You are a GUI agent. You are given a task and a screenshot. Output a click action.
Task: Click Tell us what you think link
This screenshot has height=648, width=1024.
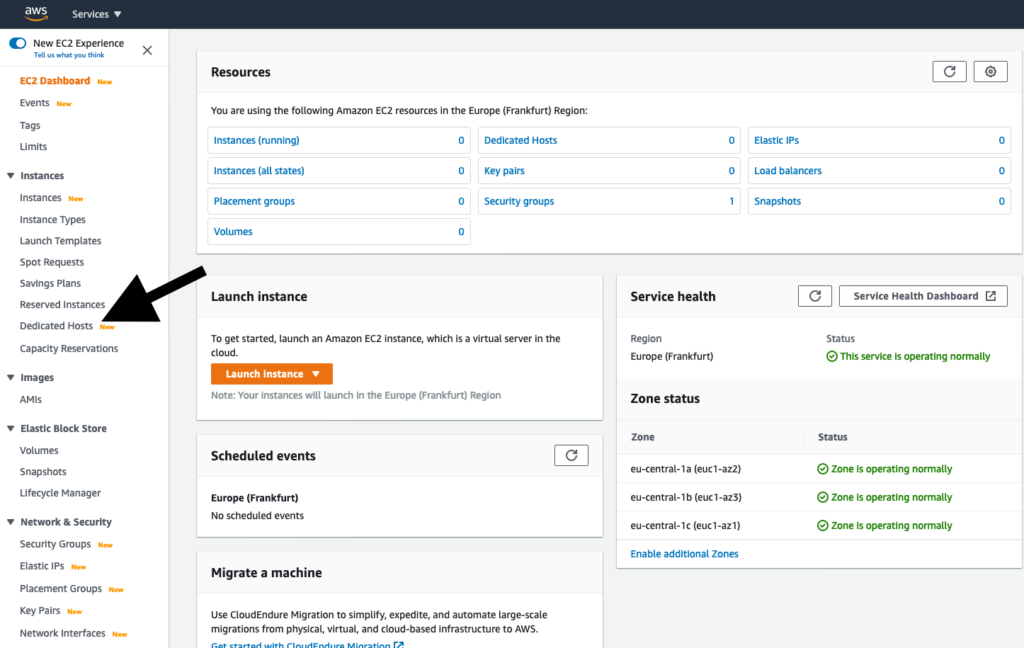click(x=69, y=56)
